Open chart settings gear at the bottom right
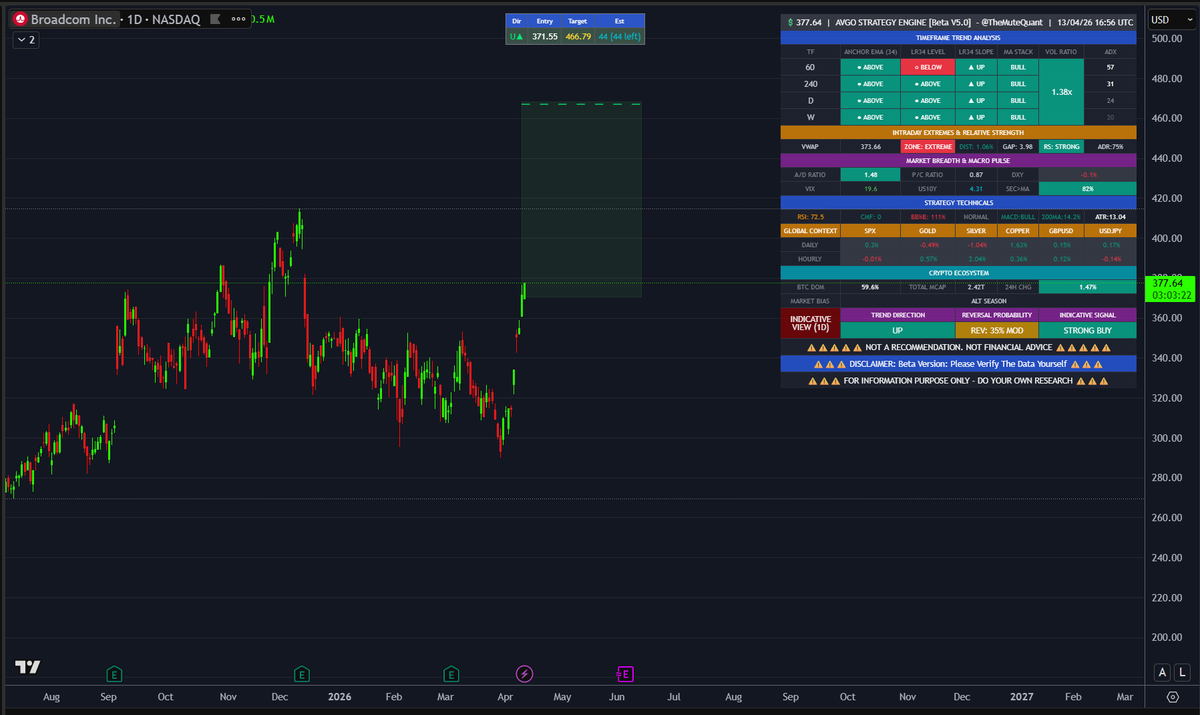This screenshot has width=1200, height=715. 1173,697
